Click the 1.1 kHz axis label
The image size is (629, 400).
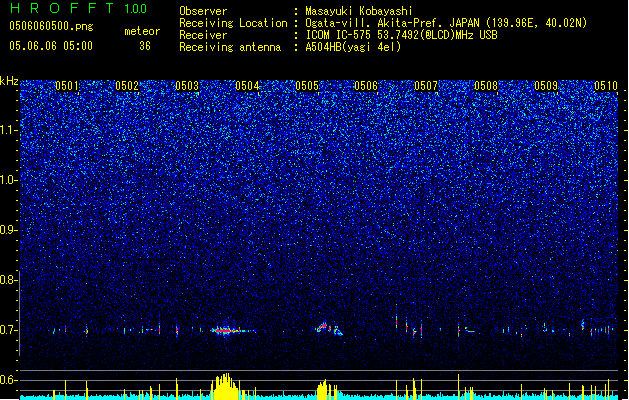(x=9, y=130)
